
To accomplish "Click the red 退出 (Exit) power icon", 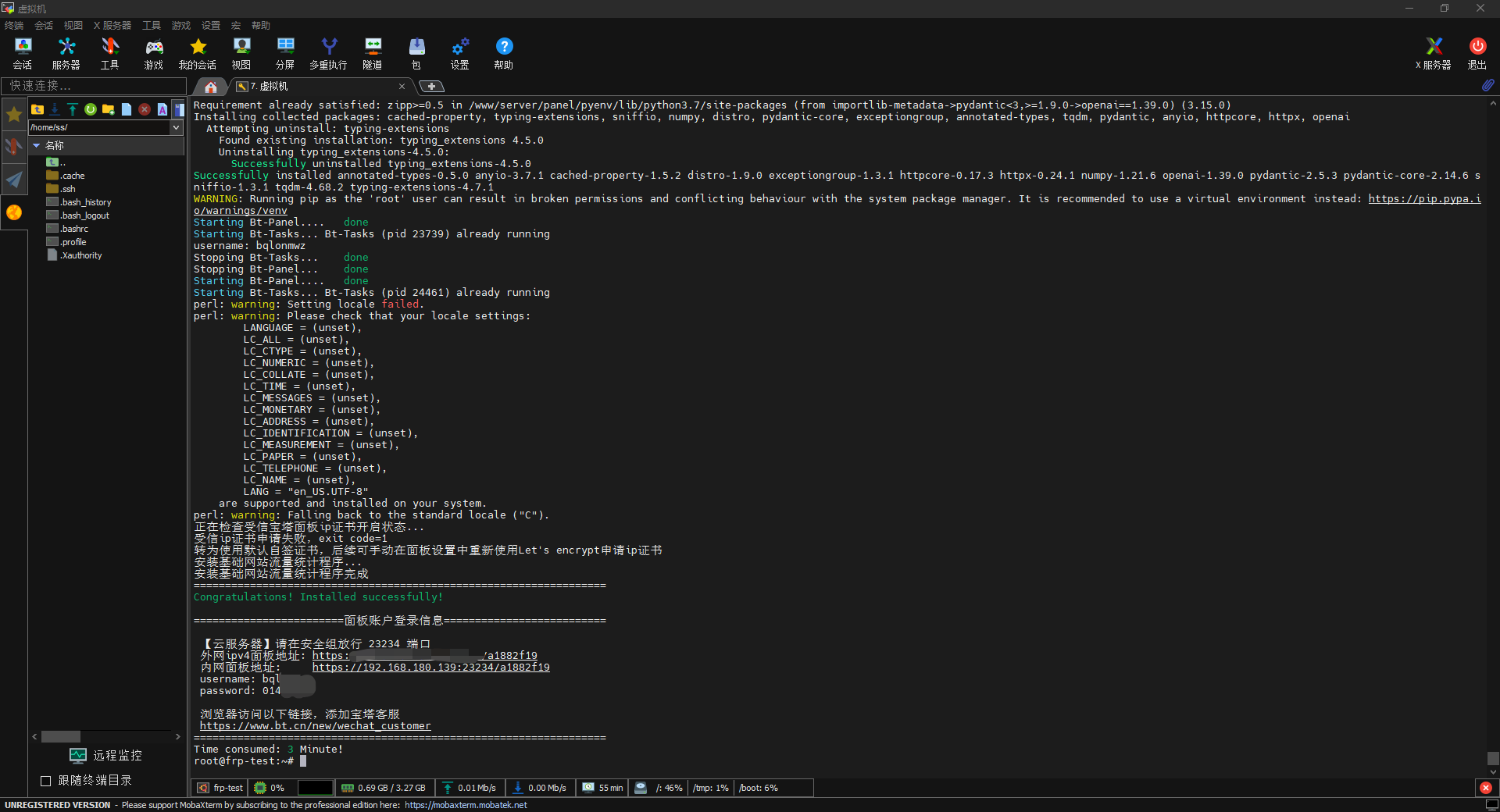I will pyautogui.click(x=1477, y=54).
